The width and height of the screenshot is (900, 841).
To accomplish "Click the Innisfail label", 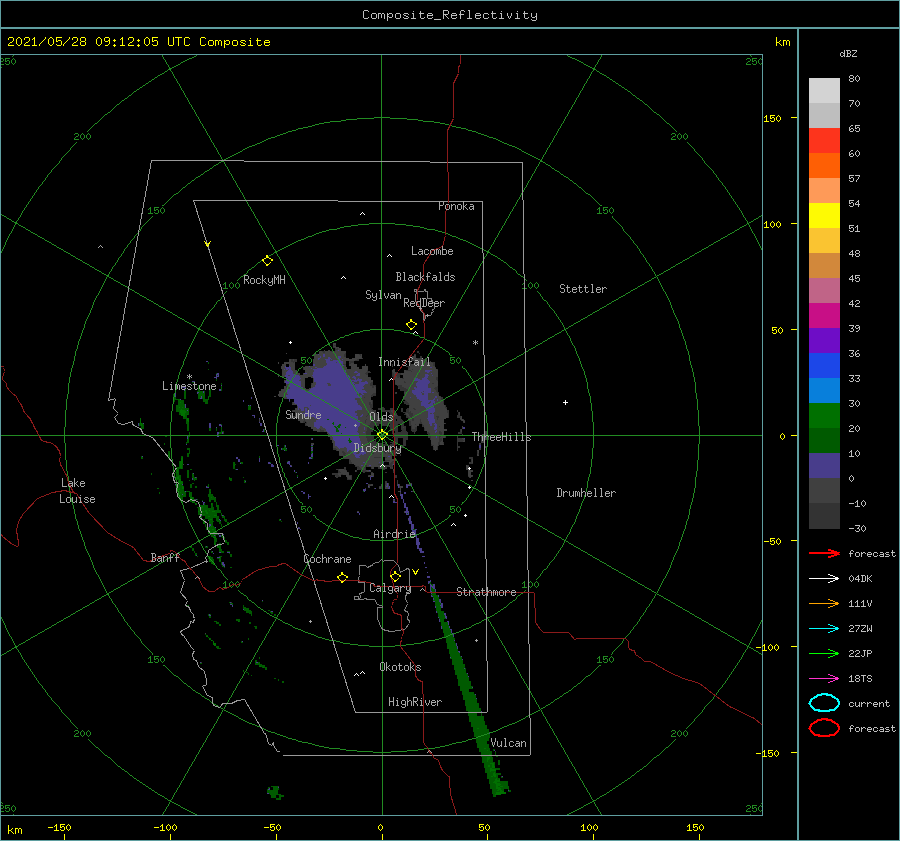I will click(404, 362).
